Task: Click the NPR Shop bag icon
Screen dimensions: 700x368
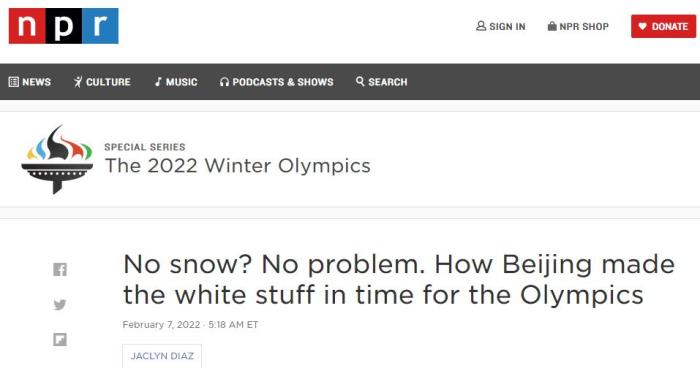Action: [552, 26]
